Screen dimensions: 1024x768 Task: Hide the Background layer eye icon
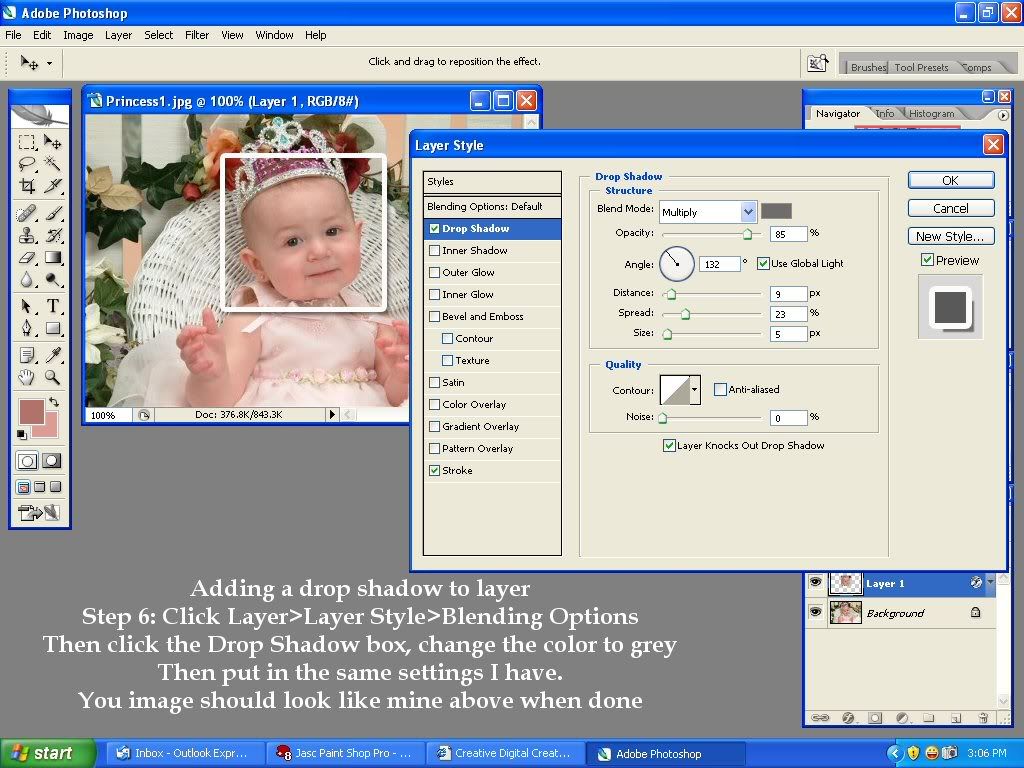tap(815, 612)
